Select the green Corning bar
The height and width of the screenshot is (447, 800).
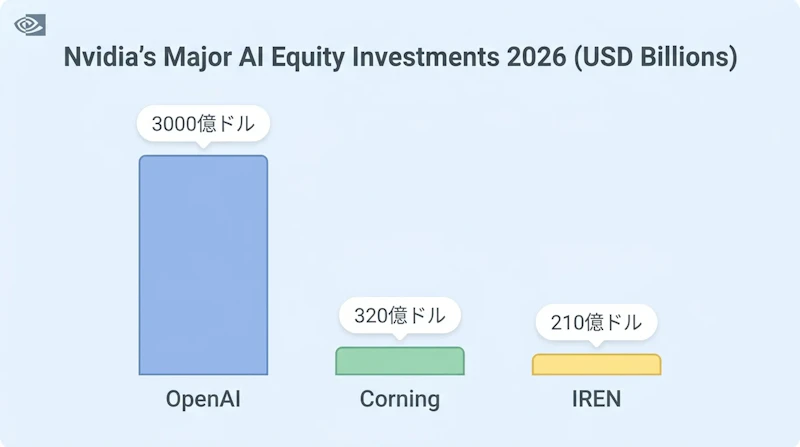[x=400, y=361]
